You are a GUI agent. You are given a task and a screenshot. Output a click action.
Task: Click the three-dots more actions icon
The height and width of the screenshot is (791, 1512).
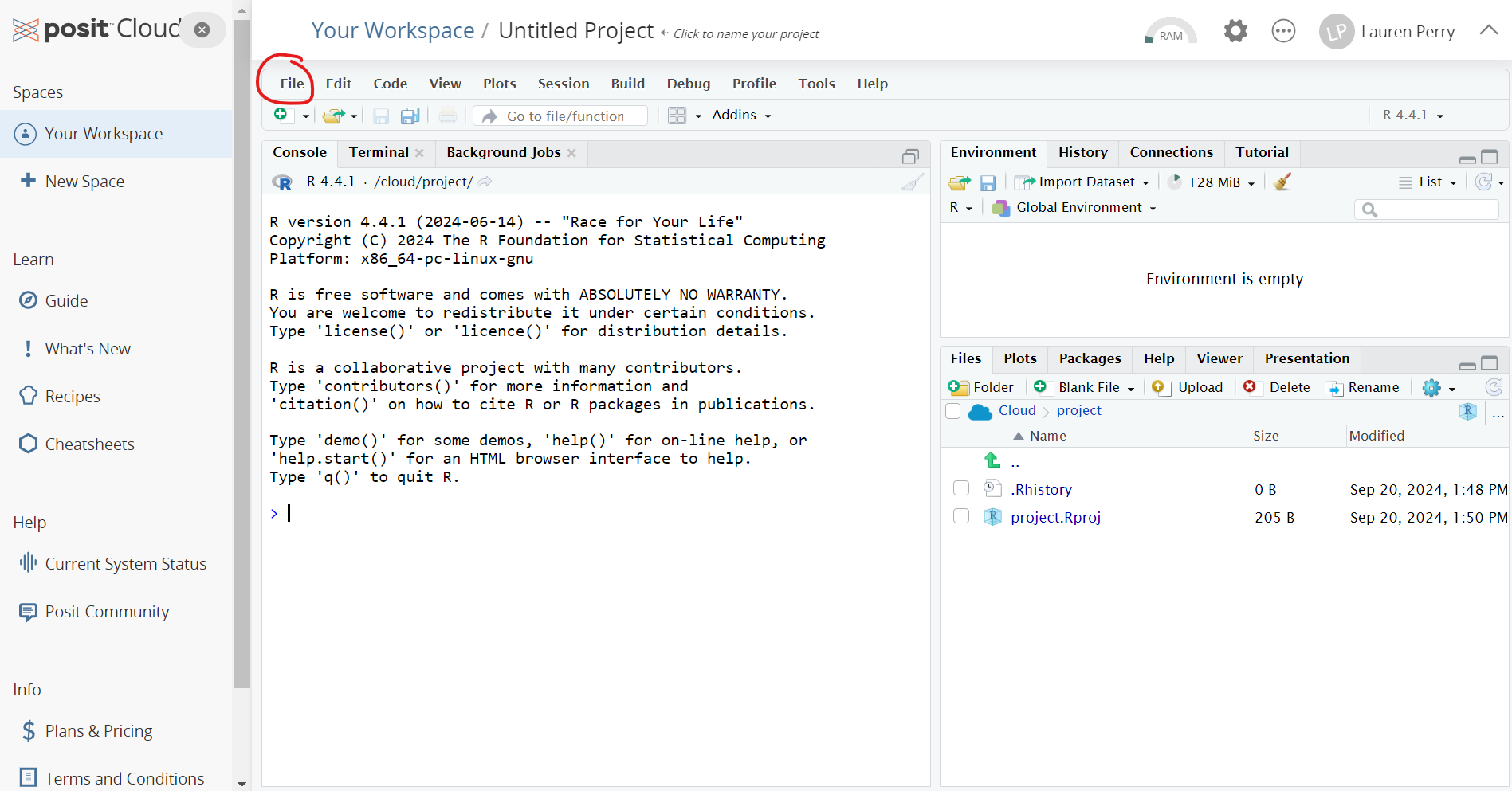(x=1283, y=32)
